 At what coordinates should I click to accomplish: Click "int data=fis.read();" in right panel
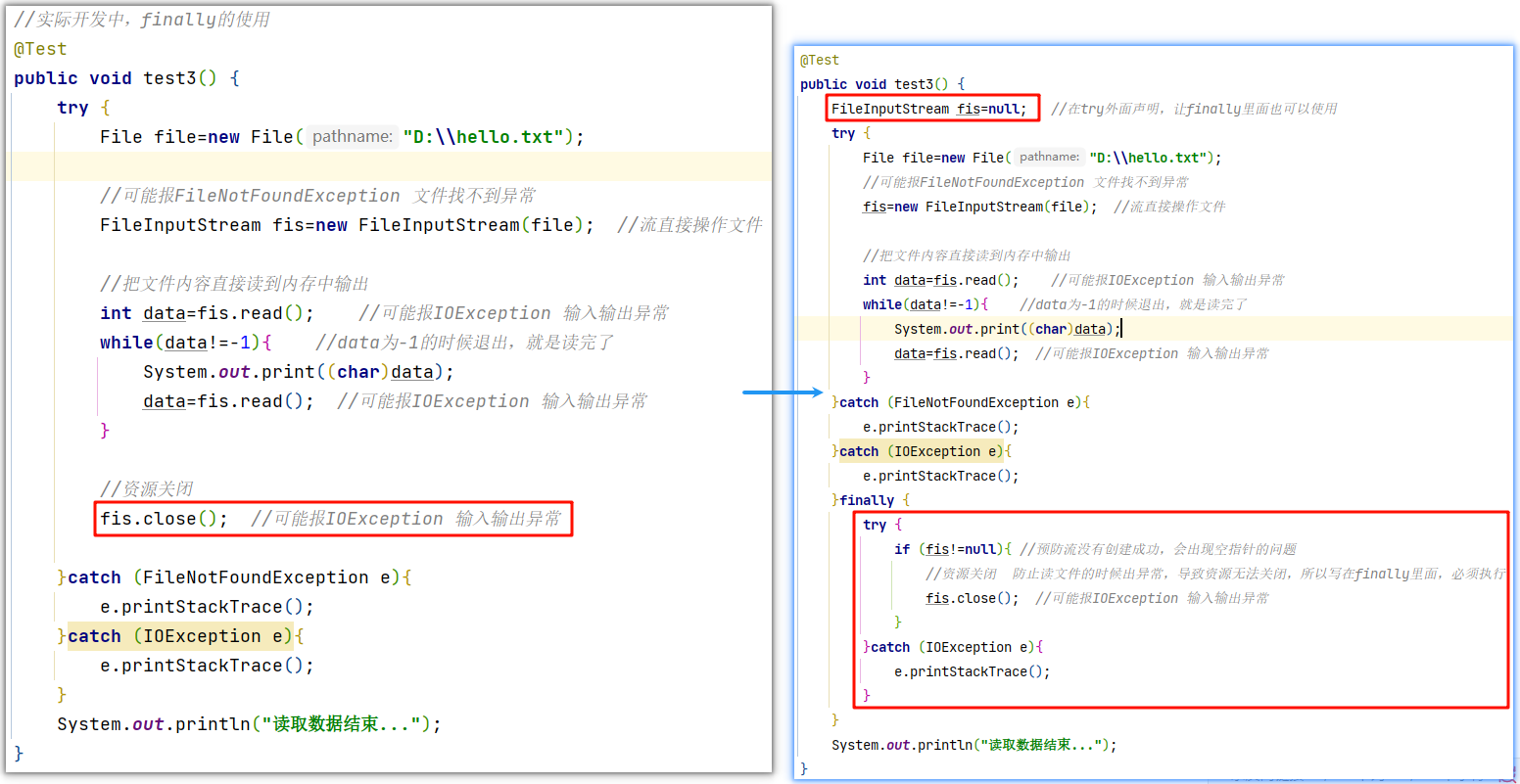(x=941, y=280)
